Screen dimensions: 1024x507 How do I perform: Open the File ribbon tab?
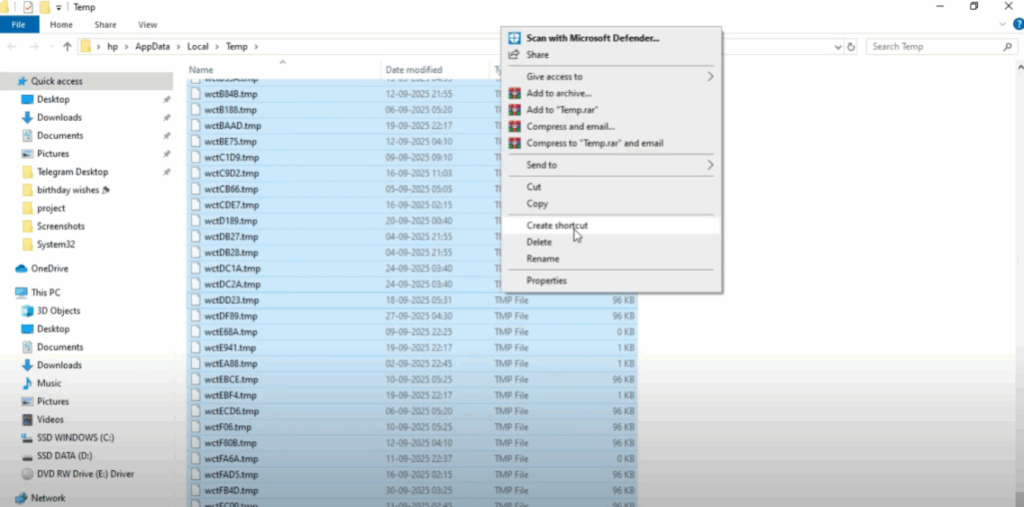(x=19, y=25)
